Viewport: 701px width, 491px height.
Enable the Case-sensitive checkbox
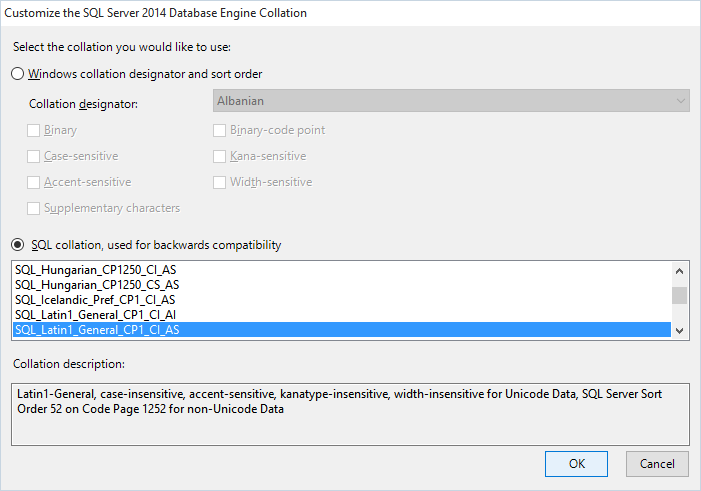pos(34,157)
